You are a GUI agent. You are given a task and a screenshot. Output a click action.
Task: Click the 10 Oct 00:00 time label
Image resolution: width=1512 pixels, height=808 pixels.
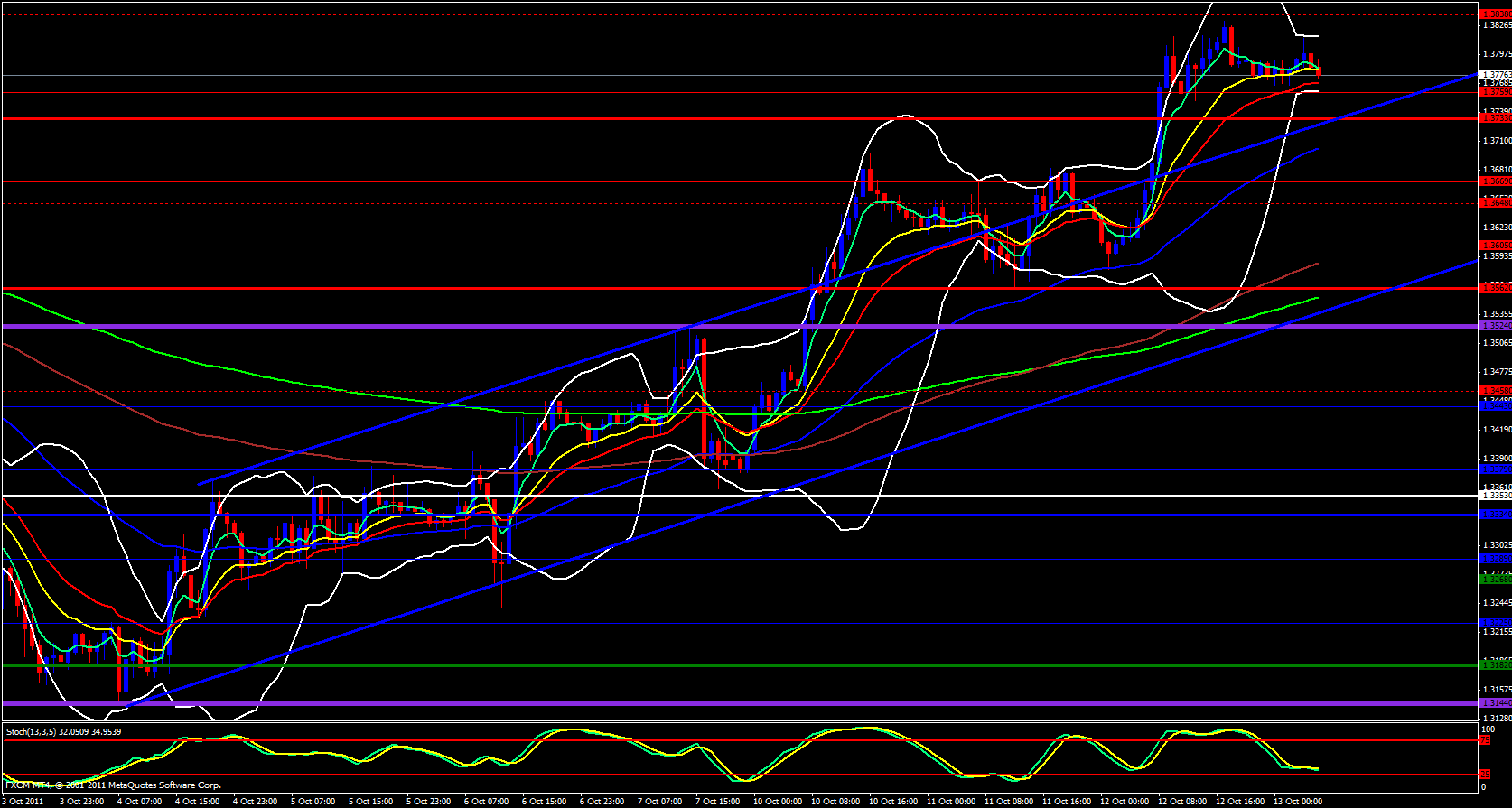[777, 801]
